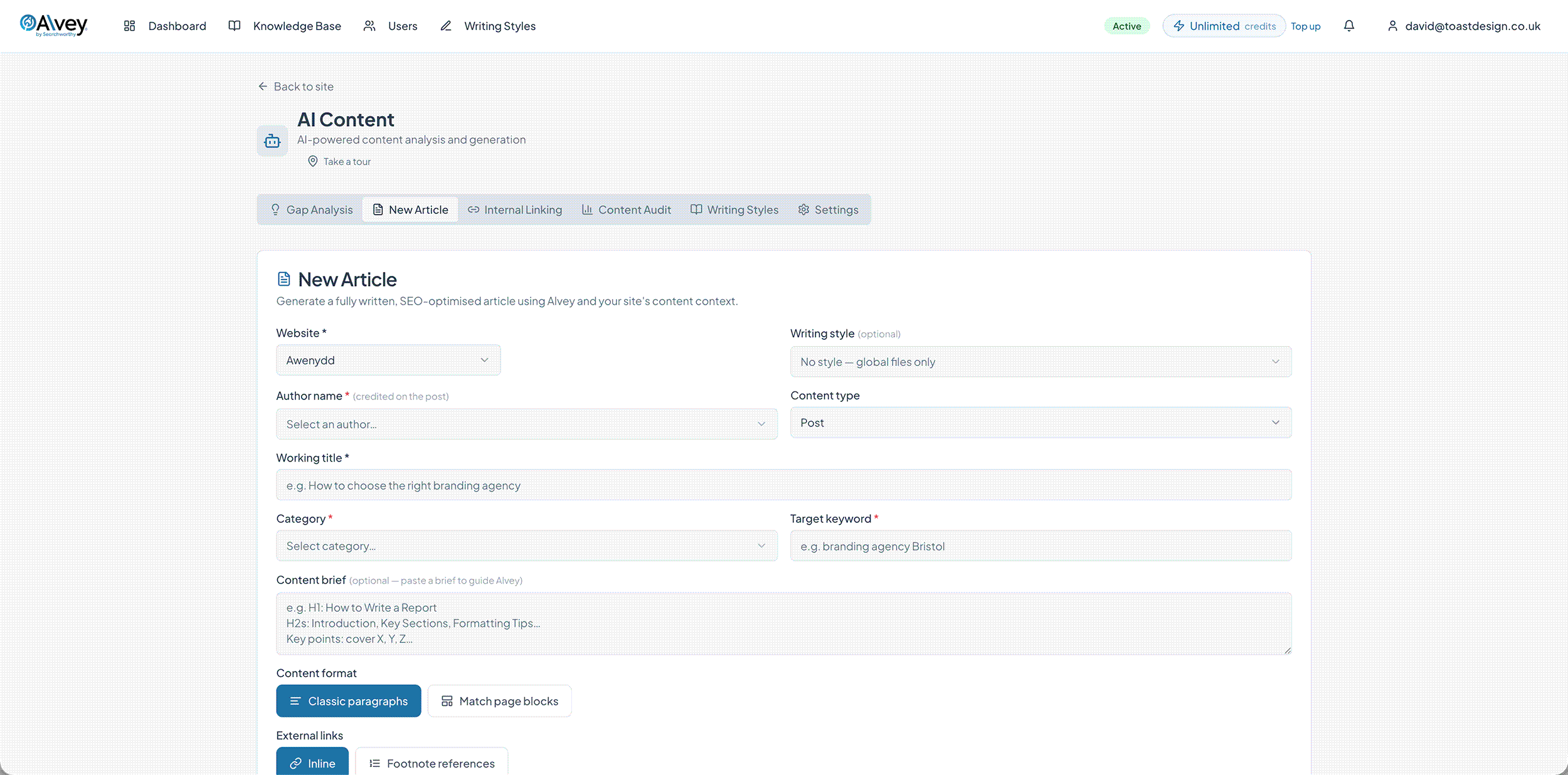Viewport: 1568px width, 775px height.
Task: Click the user profile icon
Action: pos(1392,26)
